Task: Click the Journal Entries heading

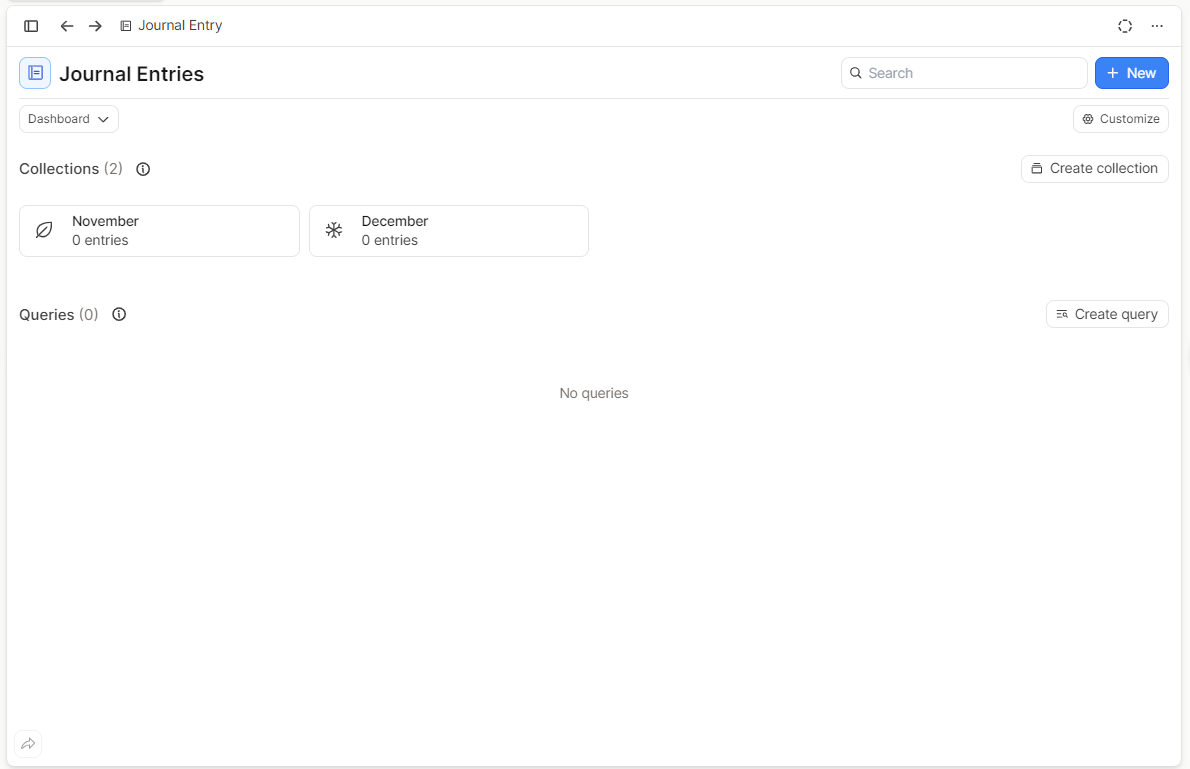Action: click(131, 74)
